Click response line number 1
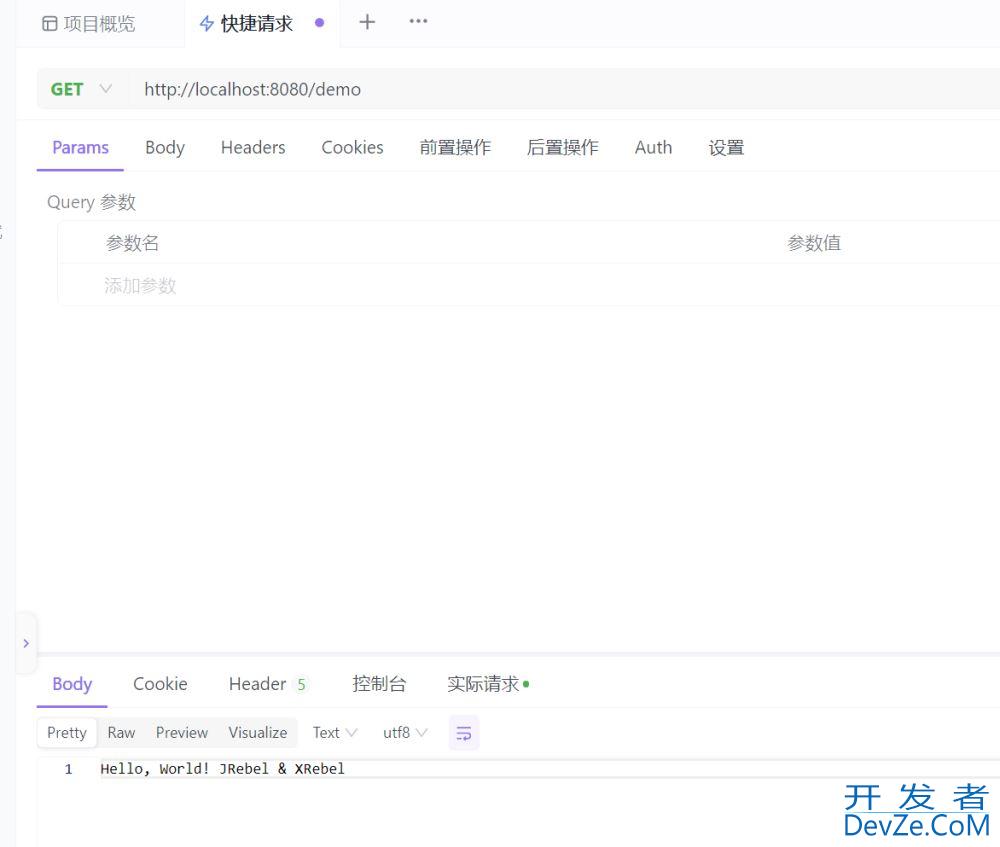This screenshot has height=847, width=1000. tap(68, 769)
